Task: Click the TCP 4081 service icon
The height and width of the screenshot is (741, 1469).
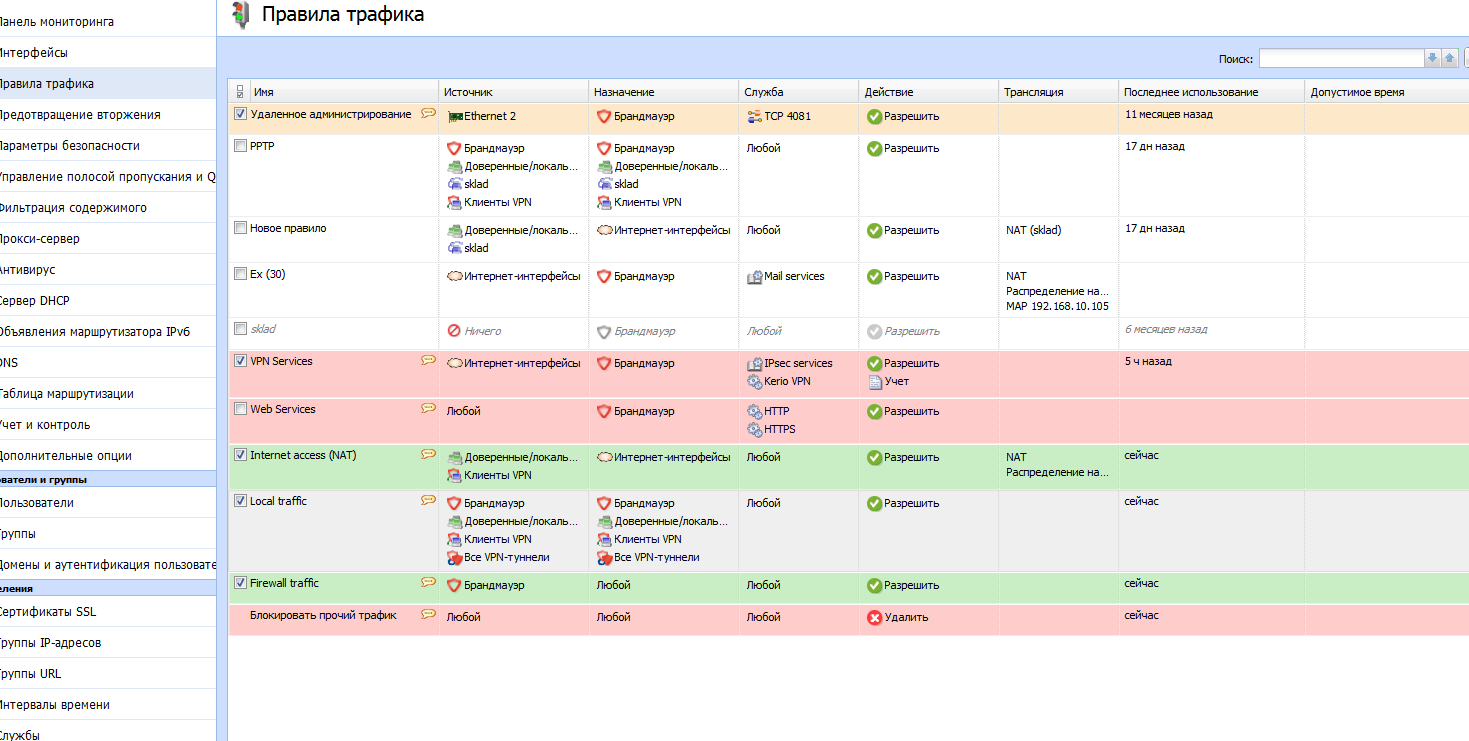Action: pos(755,116)
